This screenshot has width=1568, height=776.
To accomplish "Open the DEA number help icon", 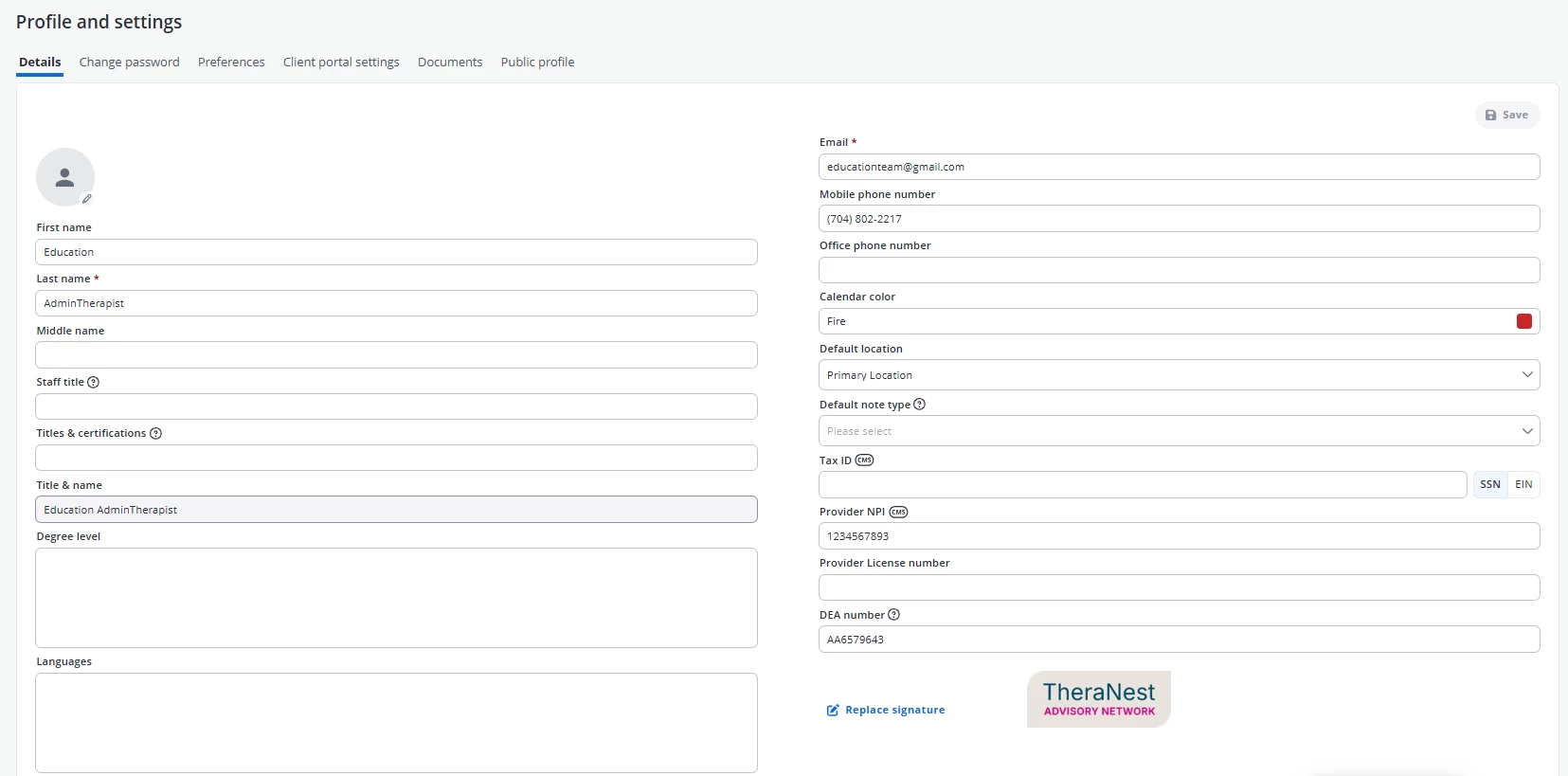I will 893,614.
